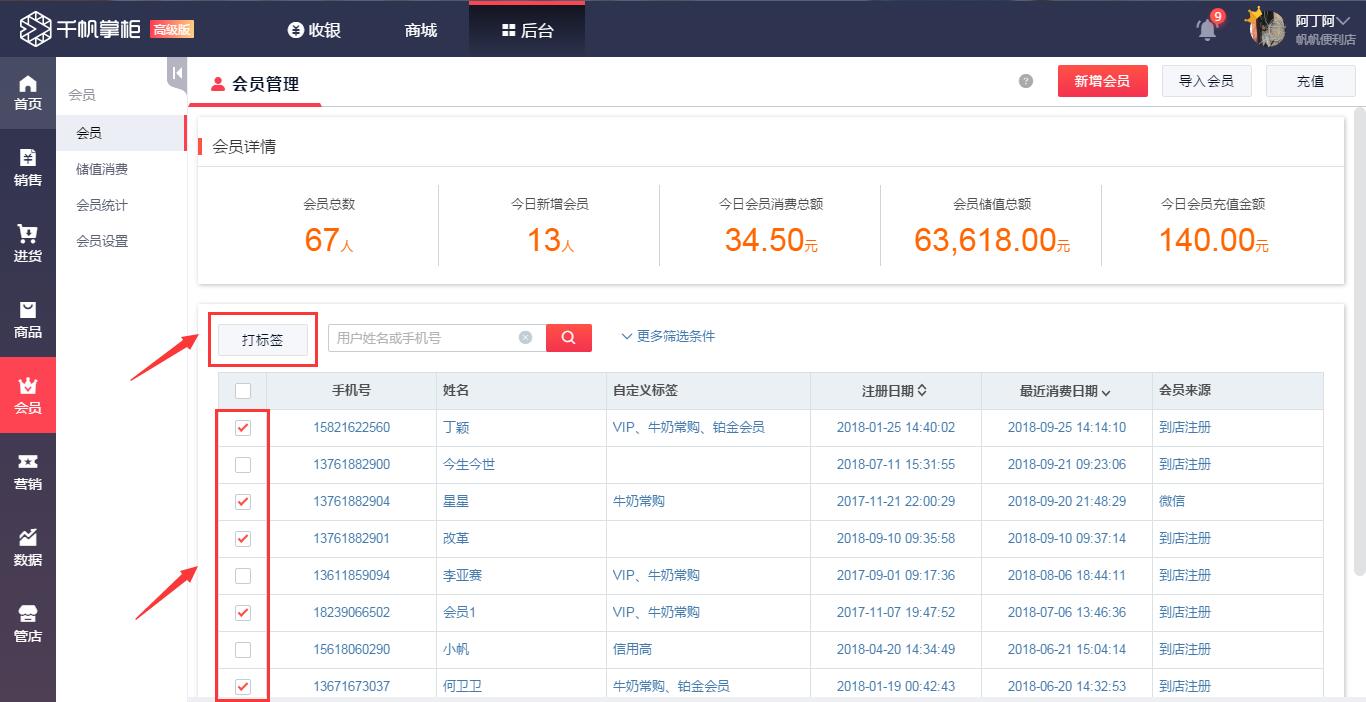1366x702 pixels.
Task: Select 储值消费 in the submenu
Action: coord(102,169)
